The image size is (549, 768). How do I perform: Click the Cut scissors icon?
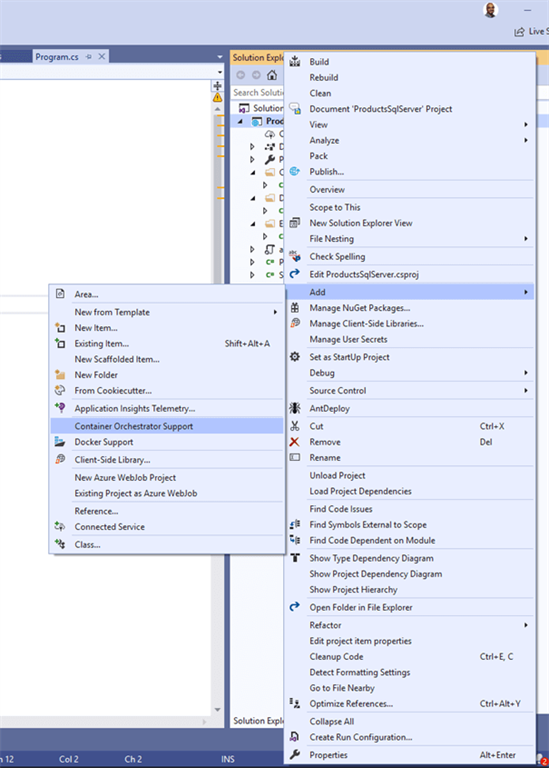pos(295,426)
